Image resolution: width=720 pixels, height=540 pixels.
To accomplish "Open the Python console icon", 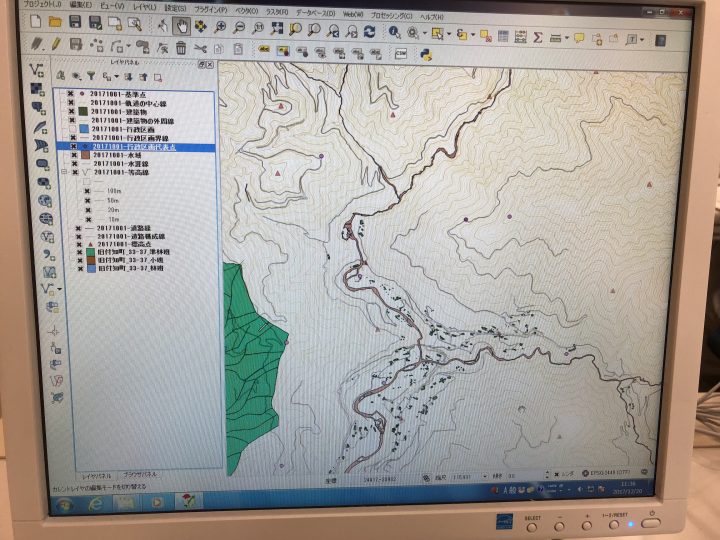I will (426, 55).
